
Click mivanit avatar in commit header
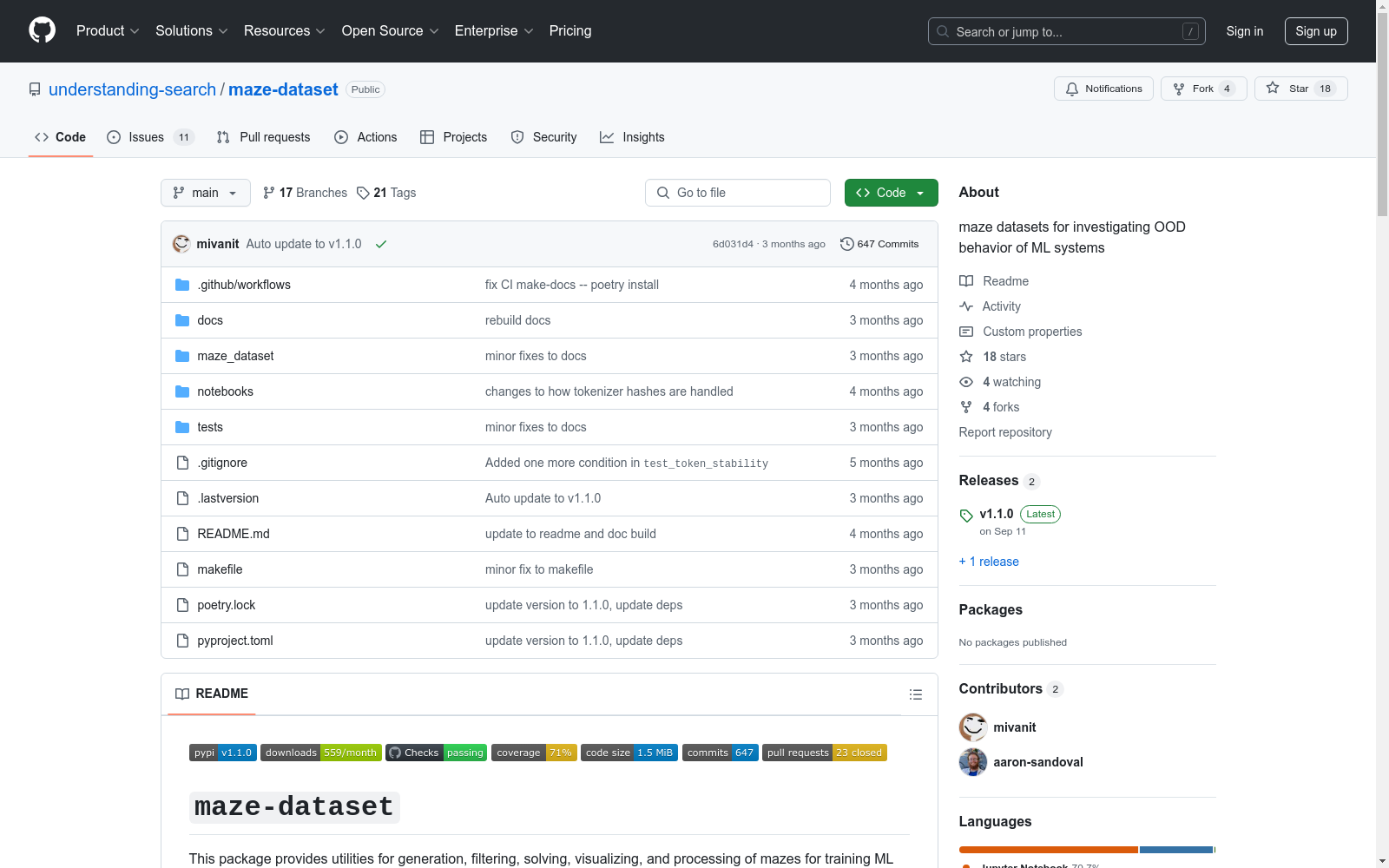point(181,244)
